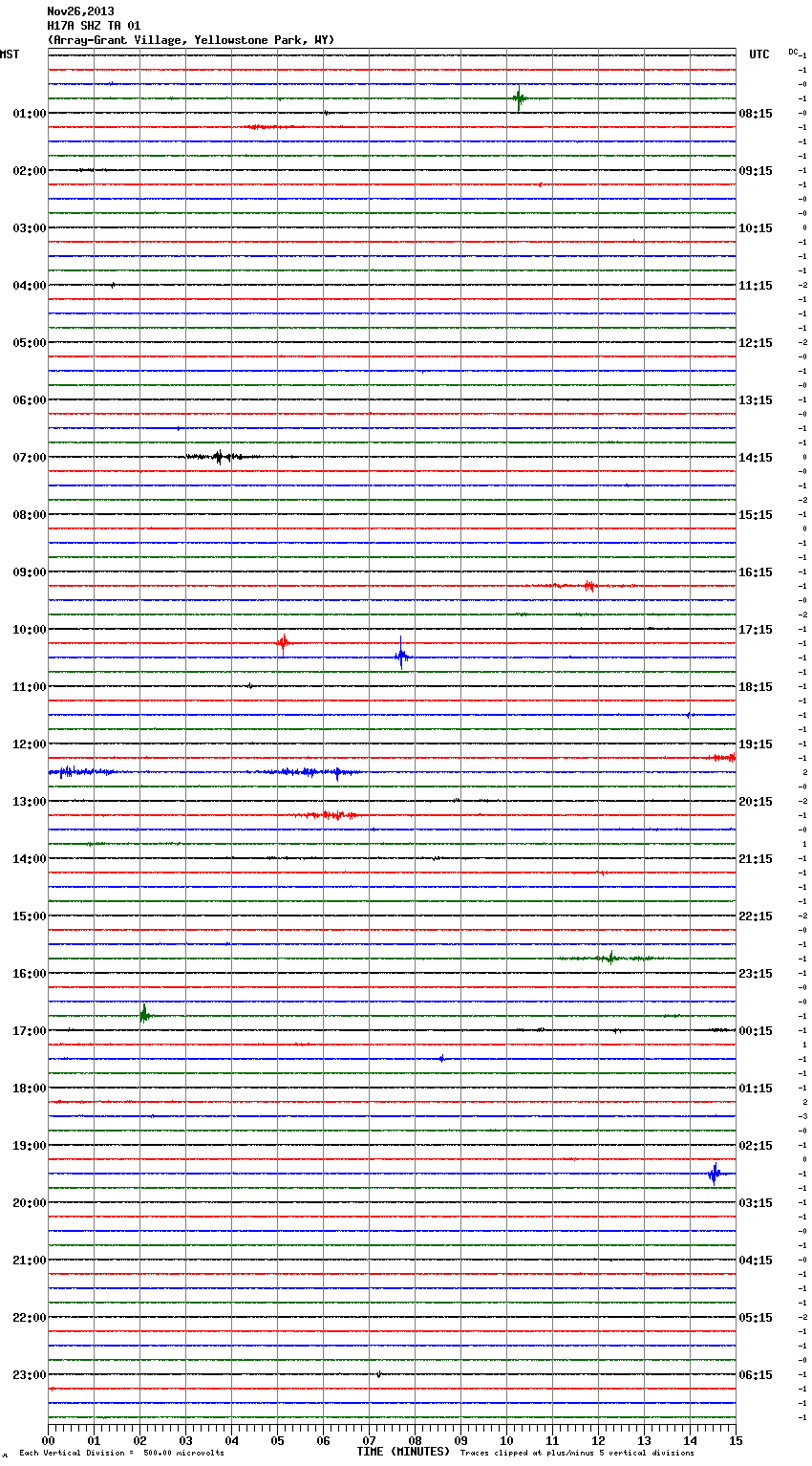This screenshot has height=1466, width=812.
Task: Click the 22:15 UTC time label
Action: pos(756,916)
